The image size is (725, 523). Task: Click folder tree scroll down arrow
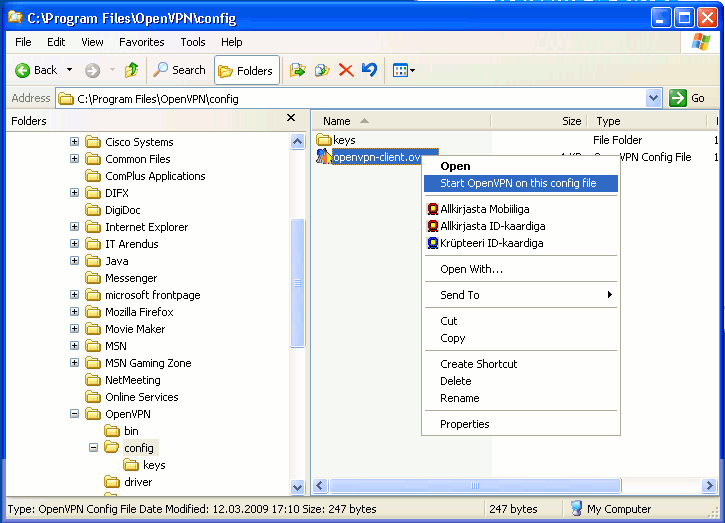pyautogui.click(x=297, y=486)
